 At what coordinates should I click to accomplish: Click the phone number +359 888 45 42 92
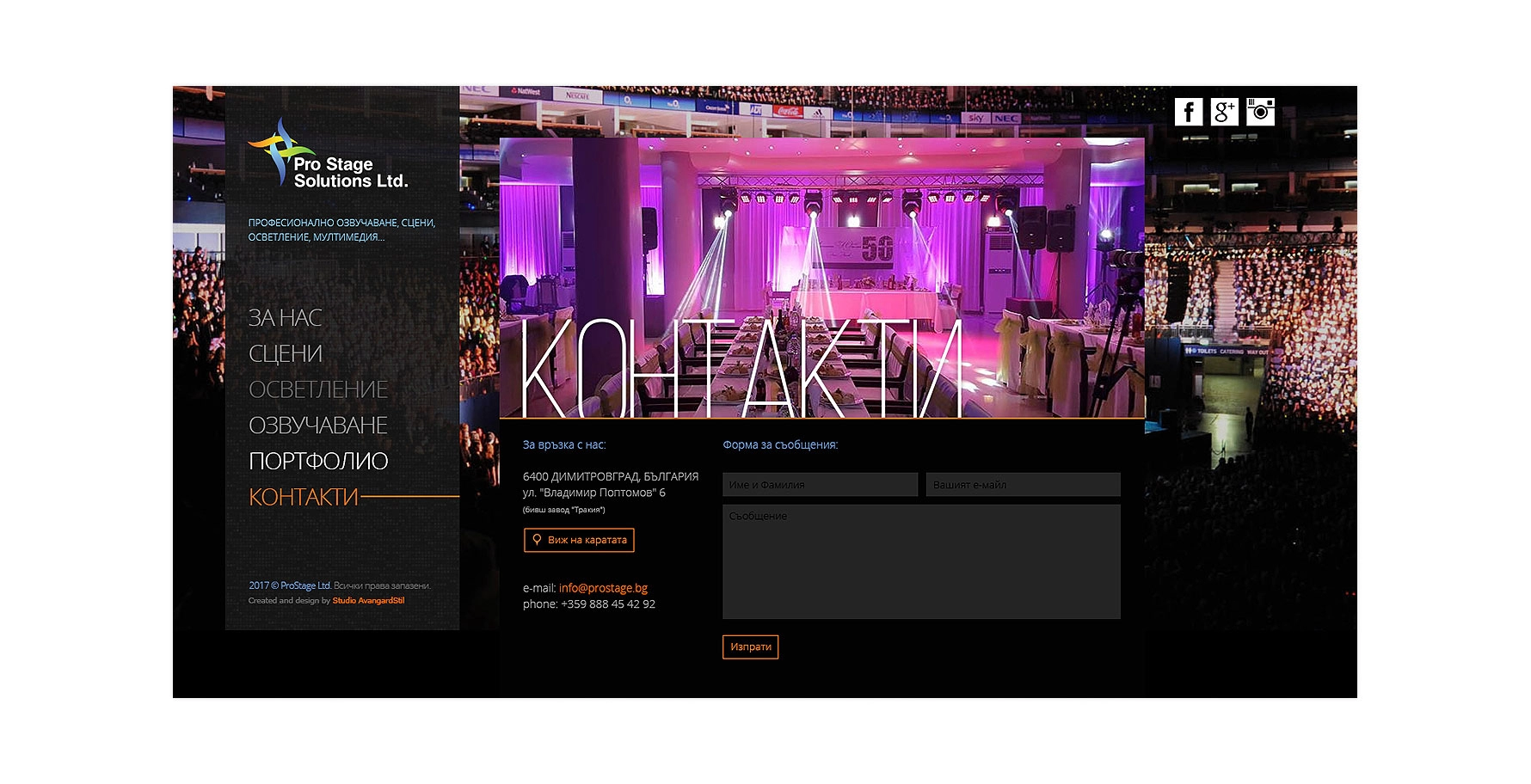(x=607, y=604)
